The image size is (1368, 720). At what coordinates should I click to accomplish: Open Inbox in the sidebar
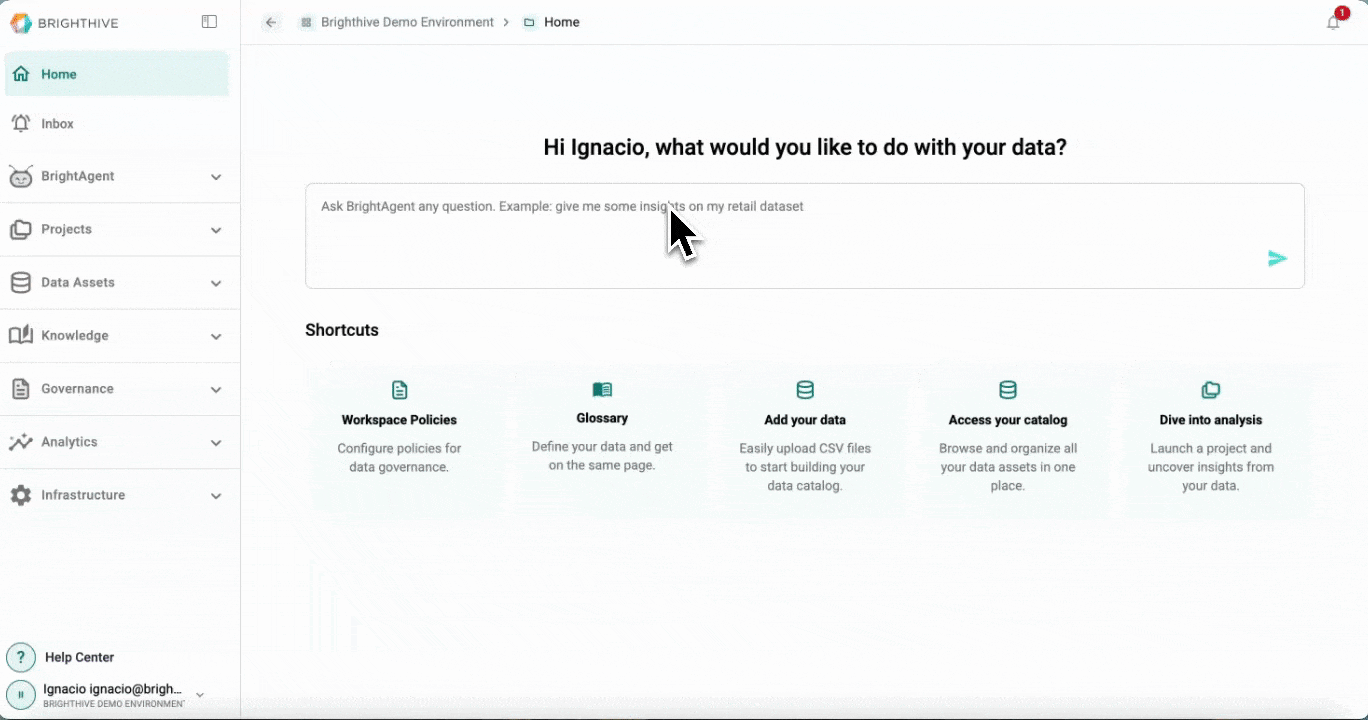pyautogui.click(x=117, y=123)
